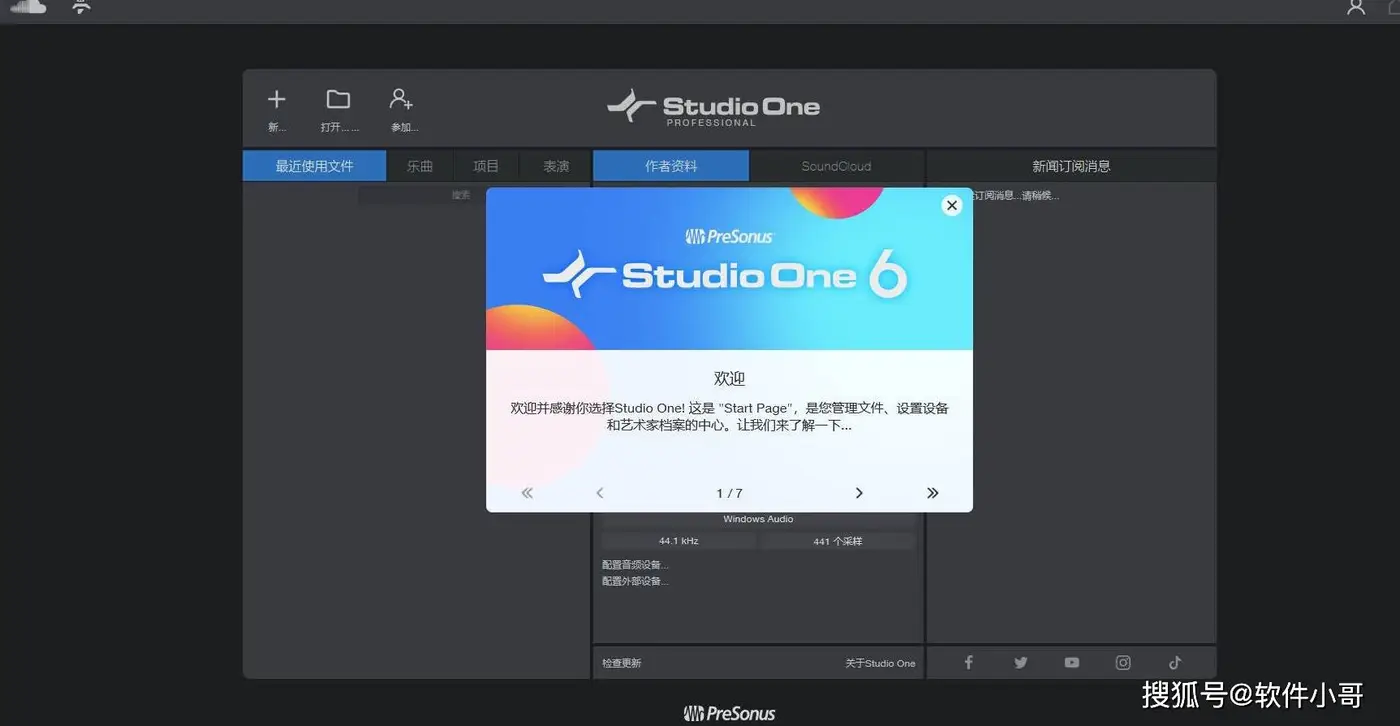1400x726 pixels.
Task: Close the welcome dialog with the X button
Action: [952, 205]
